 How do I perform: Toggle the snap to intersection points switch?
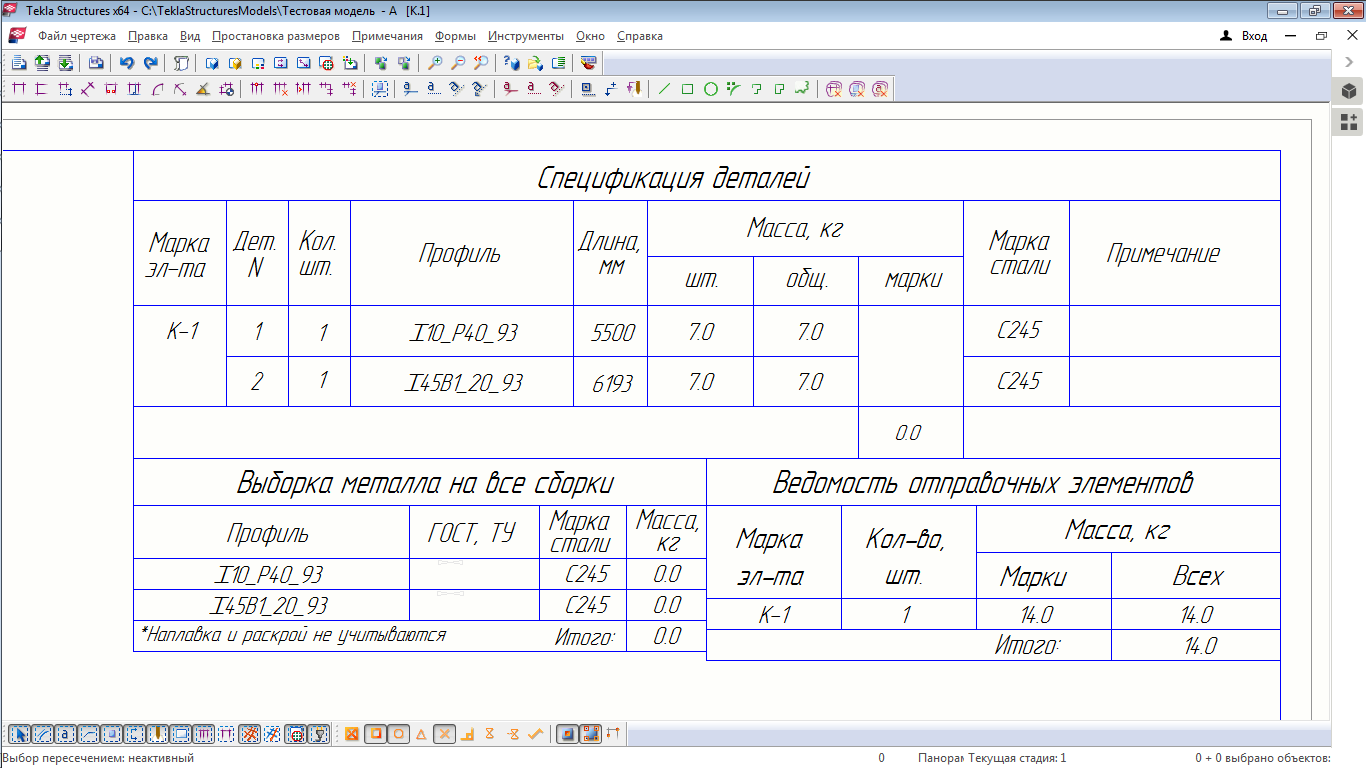[445, 735]
